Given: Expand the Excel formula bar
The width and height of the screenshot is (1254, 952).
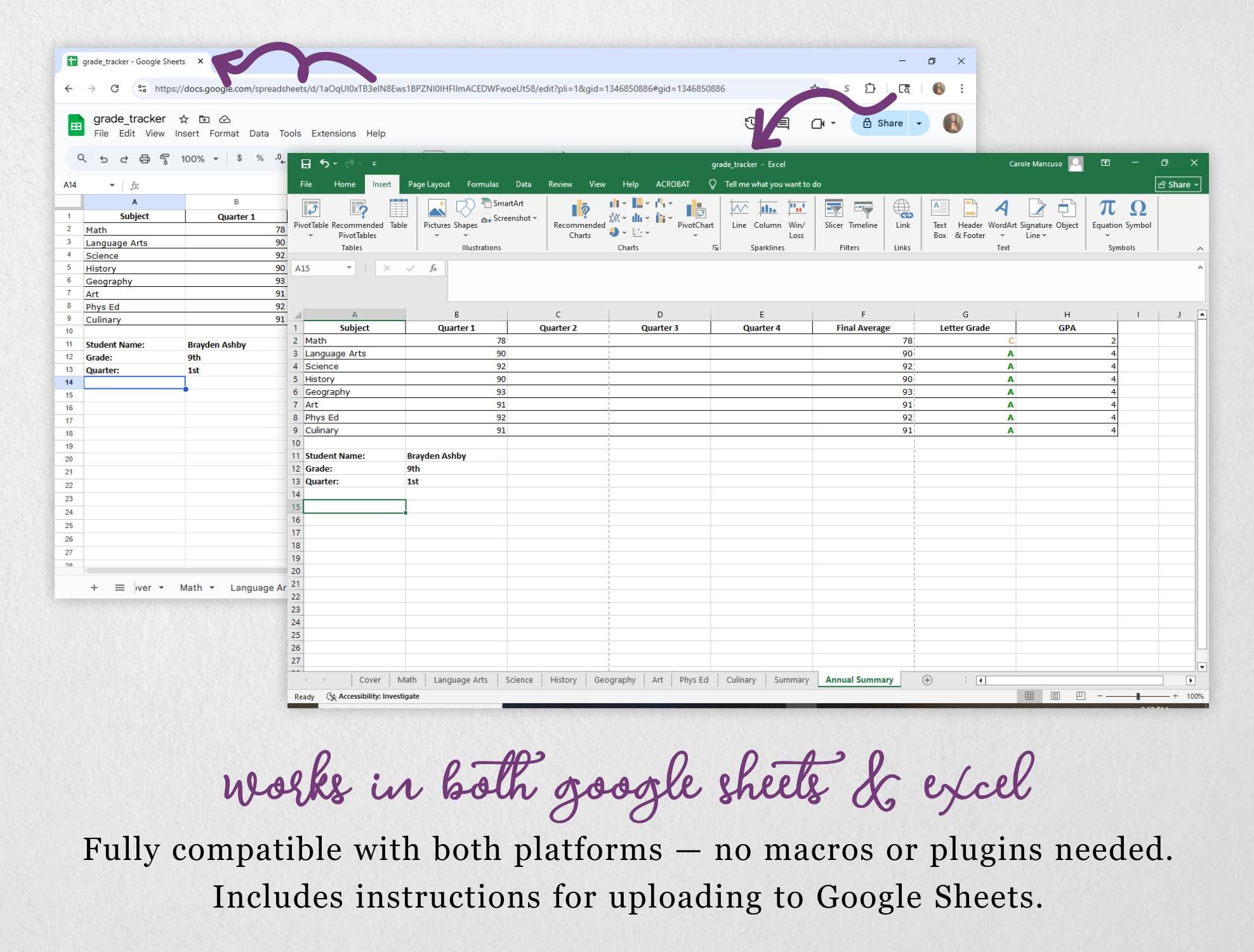Looking at the screenshot, I should click(x=1200, y=267).
